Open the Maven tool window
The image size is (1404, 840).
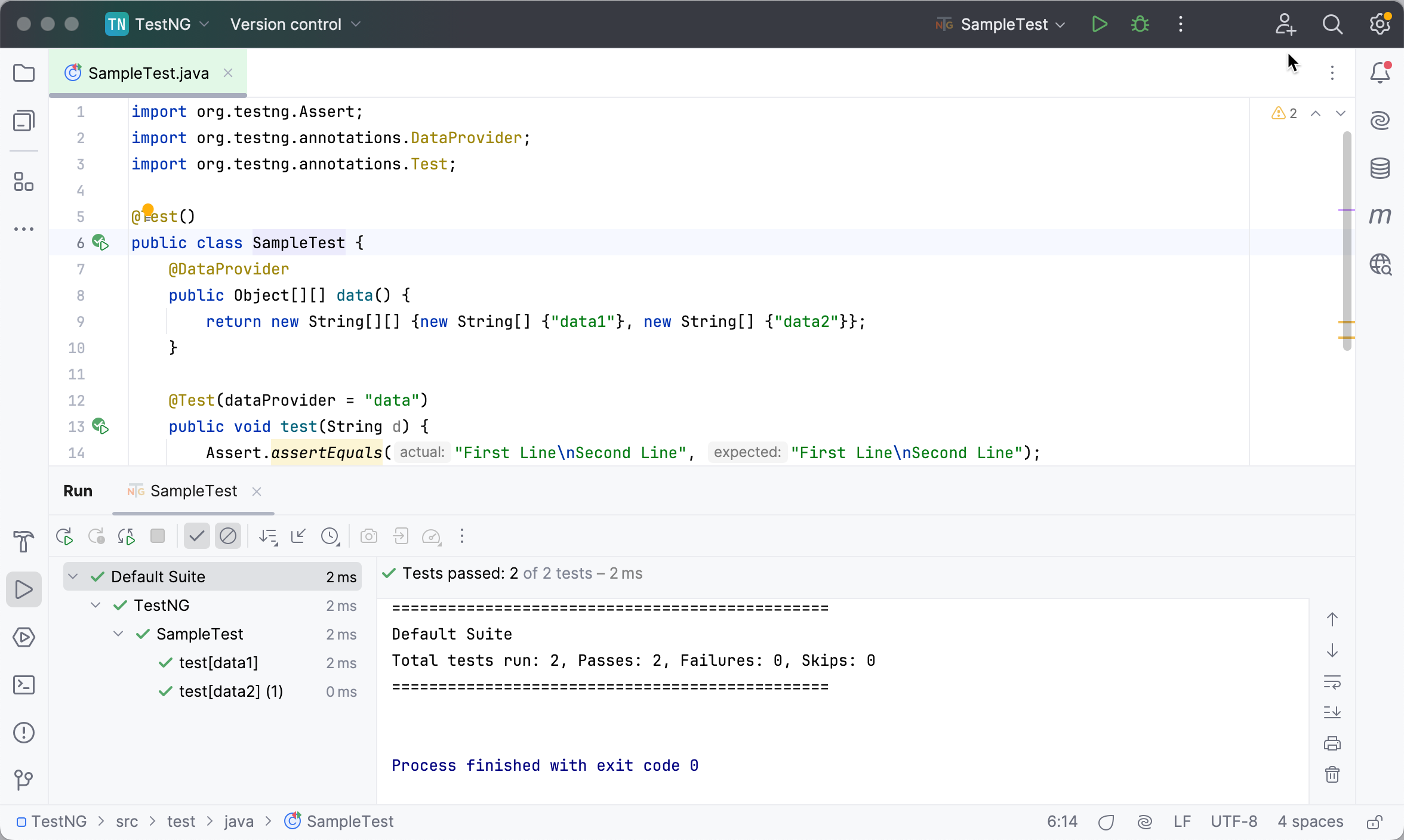pyautogui.click(x=1381, y=215)
